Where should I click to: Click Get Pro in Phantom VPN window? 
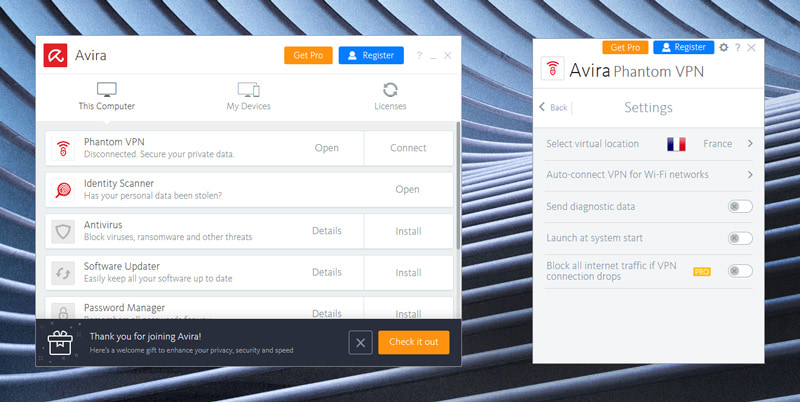(625, 47)
